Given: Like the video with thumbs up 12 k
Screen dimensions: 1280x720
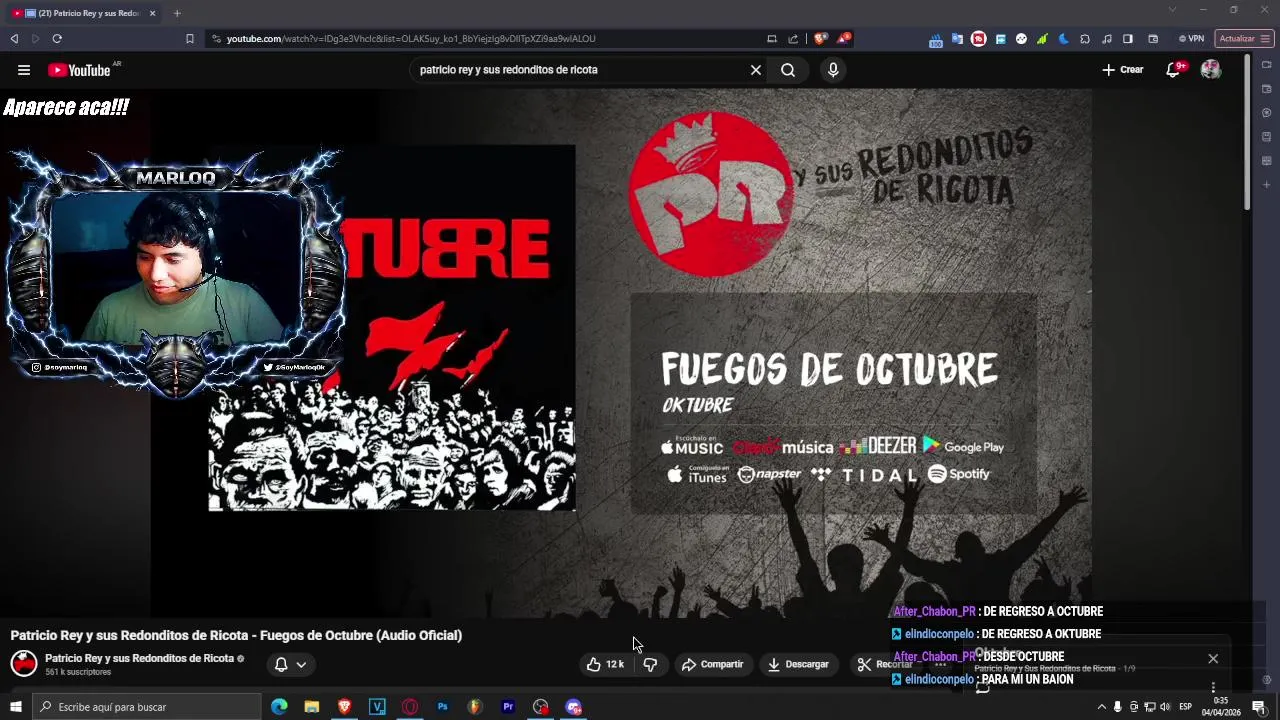Looking at the screenshot, I should pos(605,664).
